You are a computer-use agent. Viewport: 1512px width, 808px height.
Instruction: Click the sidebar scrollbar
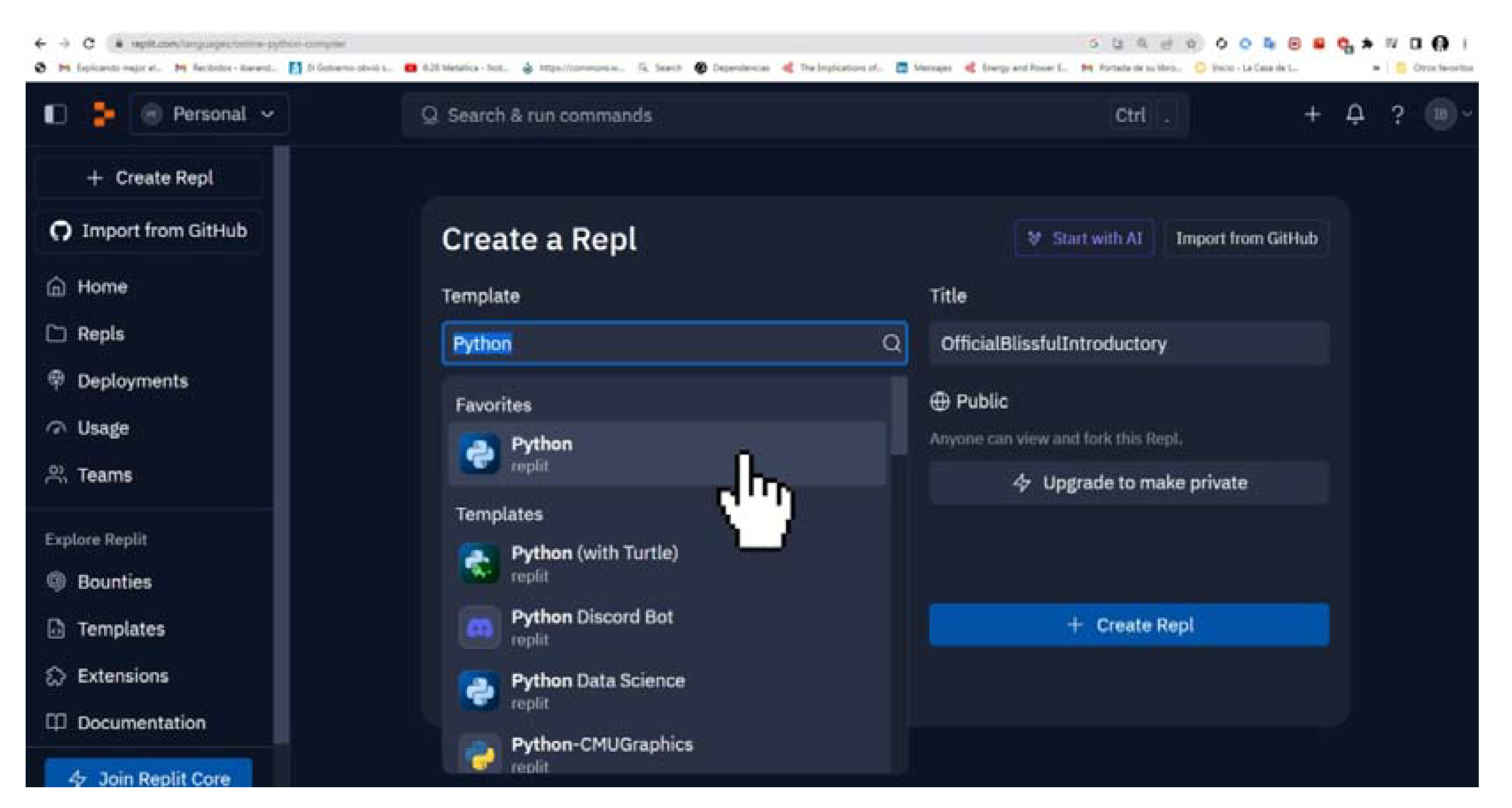pyautogui.click(x=282, y=444)
